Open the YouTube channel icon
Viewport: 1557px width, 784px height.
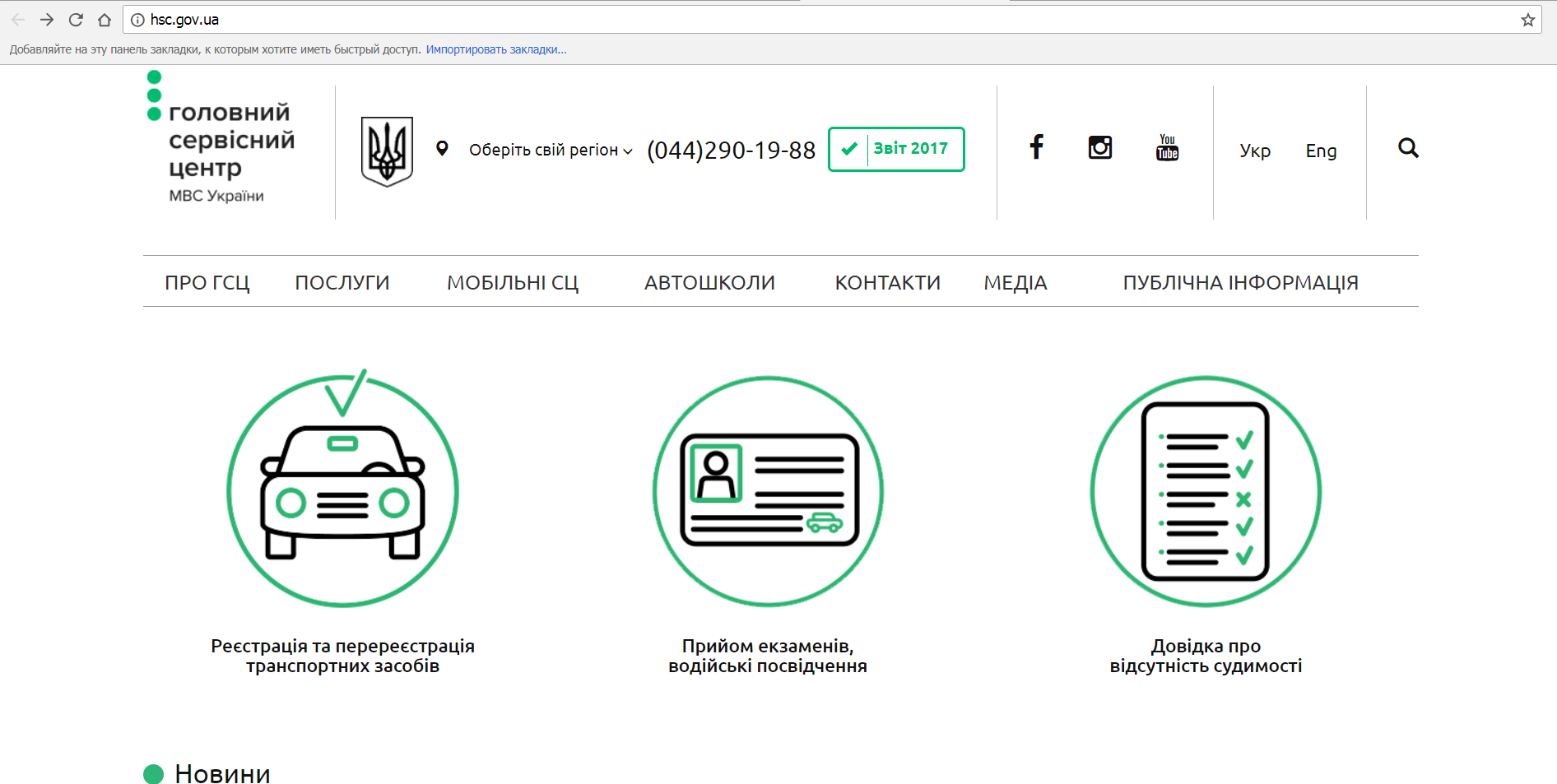(x=1167, y=147)
